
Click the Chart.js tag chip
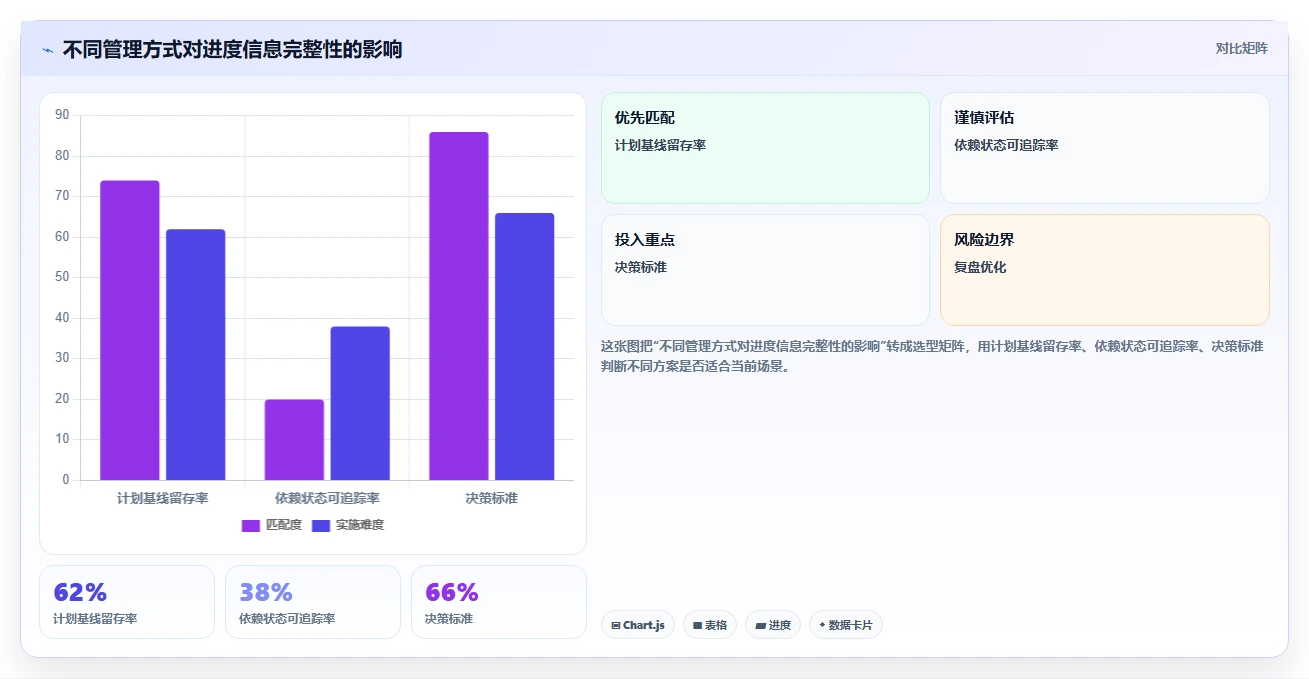[638, 625]
